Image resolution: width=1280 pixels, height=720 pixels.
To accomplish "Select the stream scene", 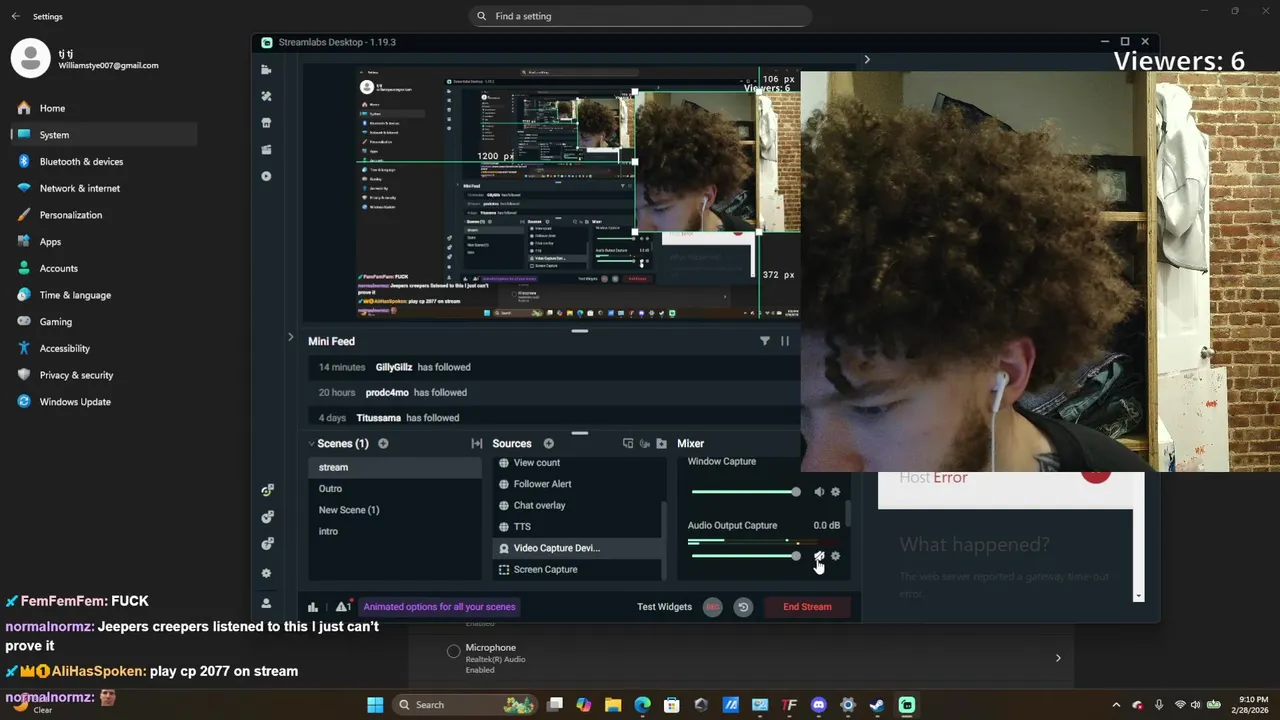I will point(395,467).
